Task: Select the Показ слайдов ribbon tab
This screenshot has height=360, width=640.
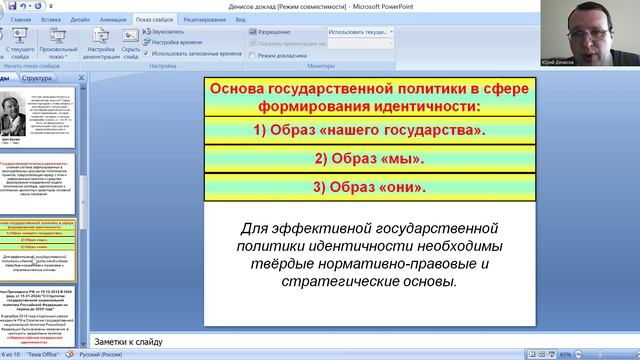Action: (x=154, y=20)
